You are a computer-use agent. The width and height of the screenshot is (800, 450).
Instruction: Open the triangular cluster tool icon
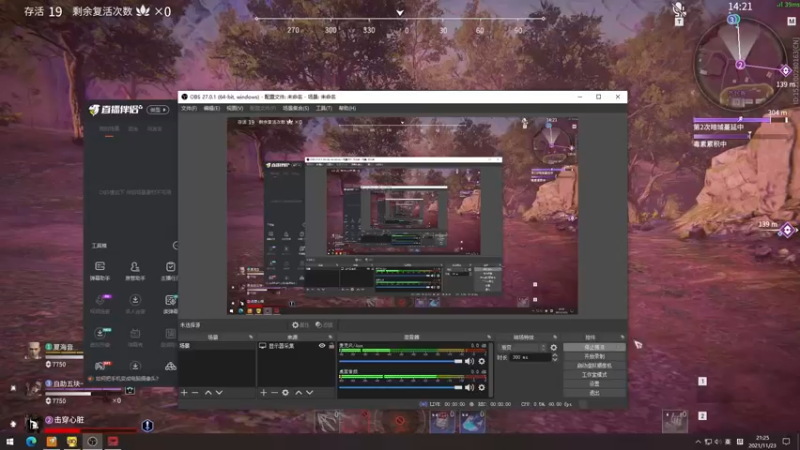point(170,366)
